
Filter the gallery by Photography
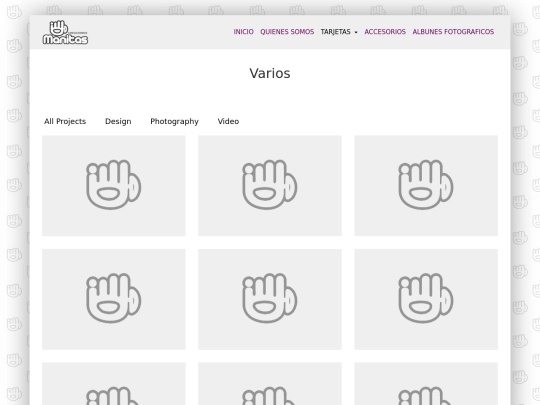(174, 121)
